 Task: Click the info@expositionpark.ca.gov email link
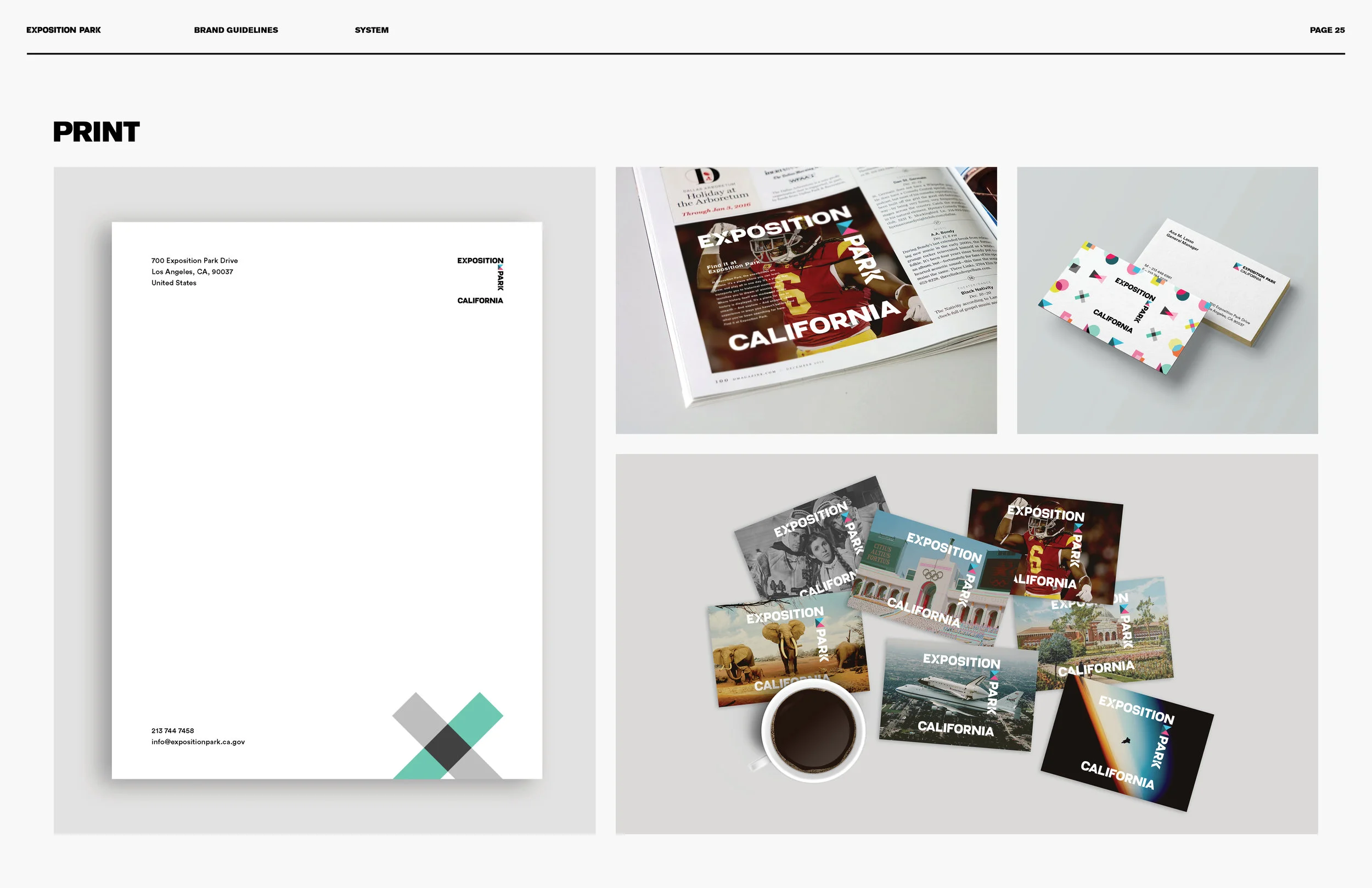tap(198, 741)
